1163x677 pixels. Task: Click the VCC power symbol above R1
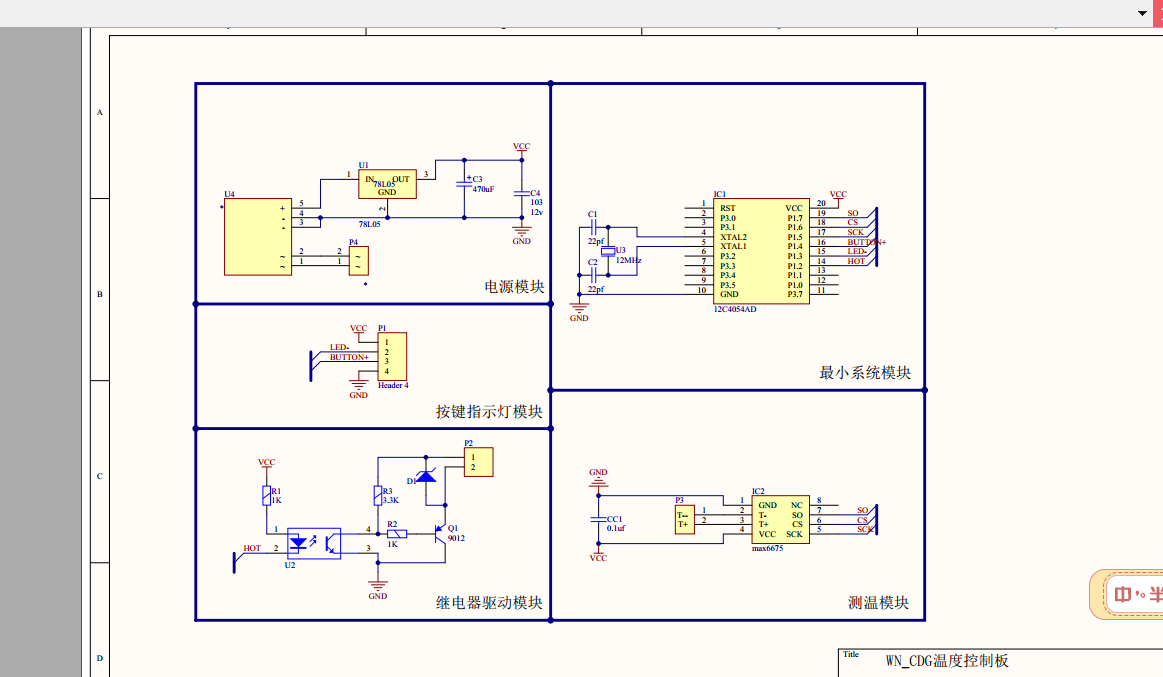point(266,463)
